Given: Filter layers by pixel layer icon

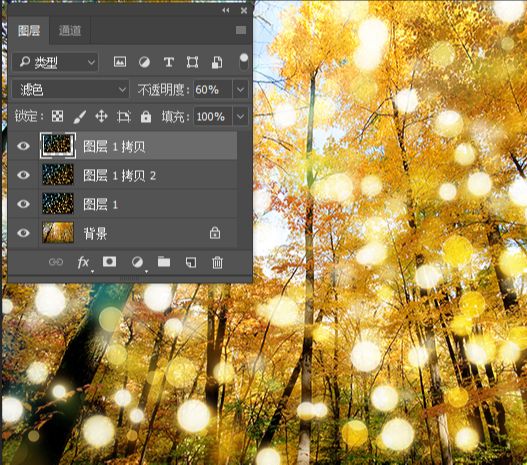Looking at the screenshot, I should pos(120,62).
